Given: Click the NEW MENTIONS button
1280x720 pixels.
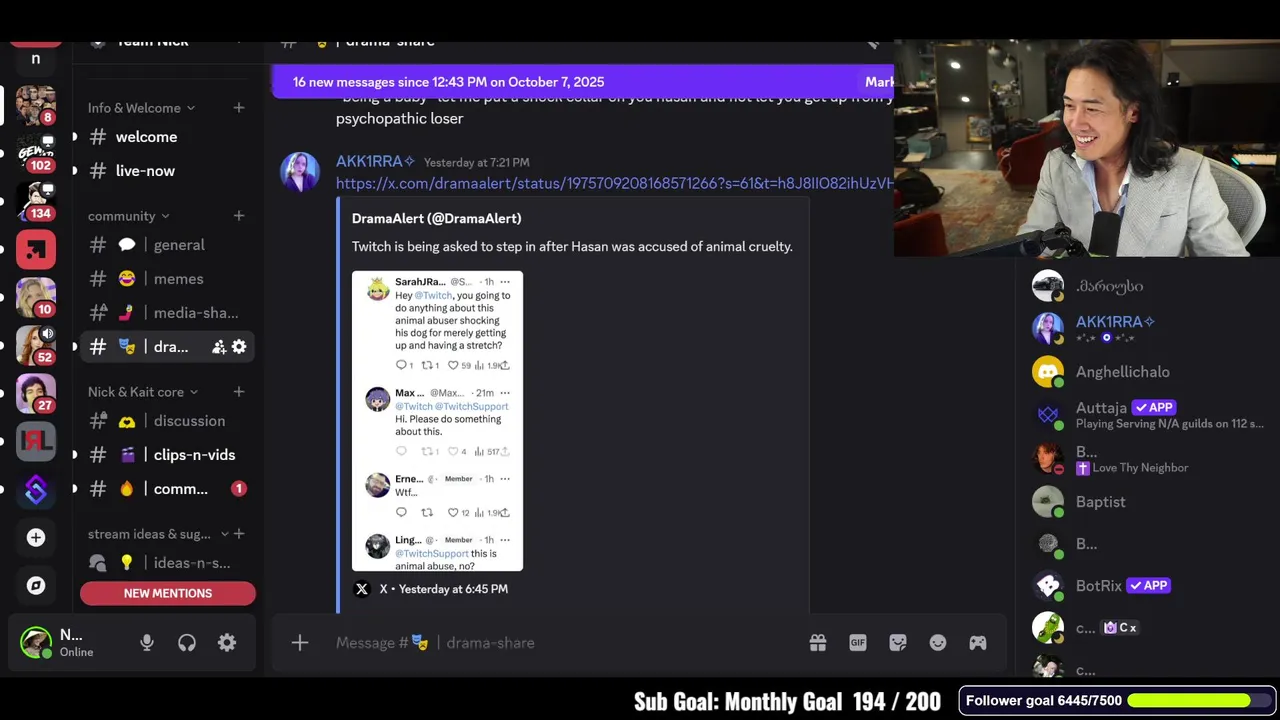Looking at the screenshot, I should coord(168,593).
